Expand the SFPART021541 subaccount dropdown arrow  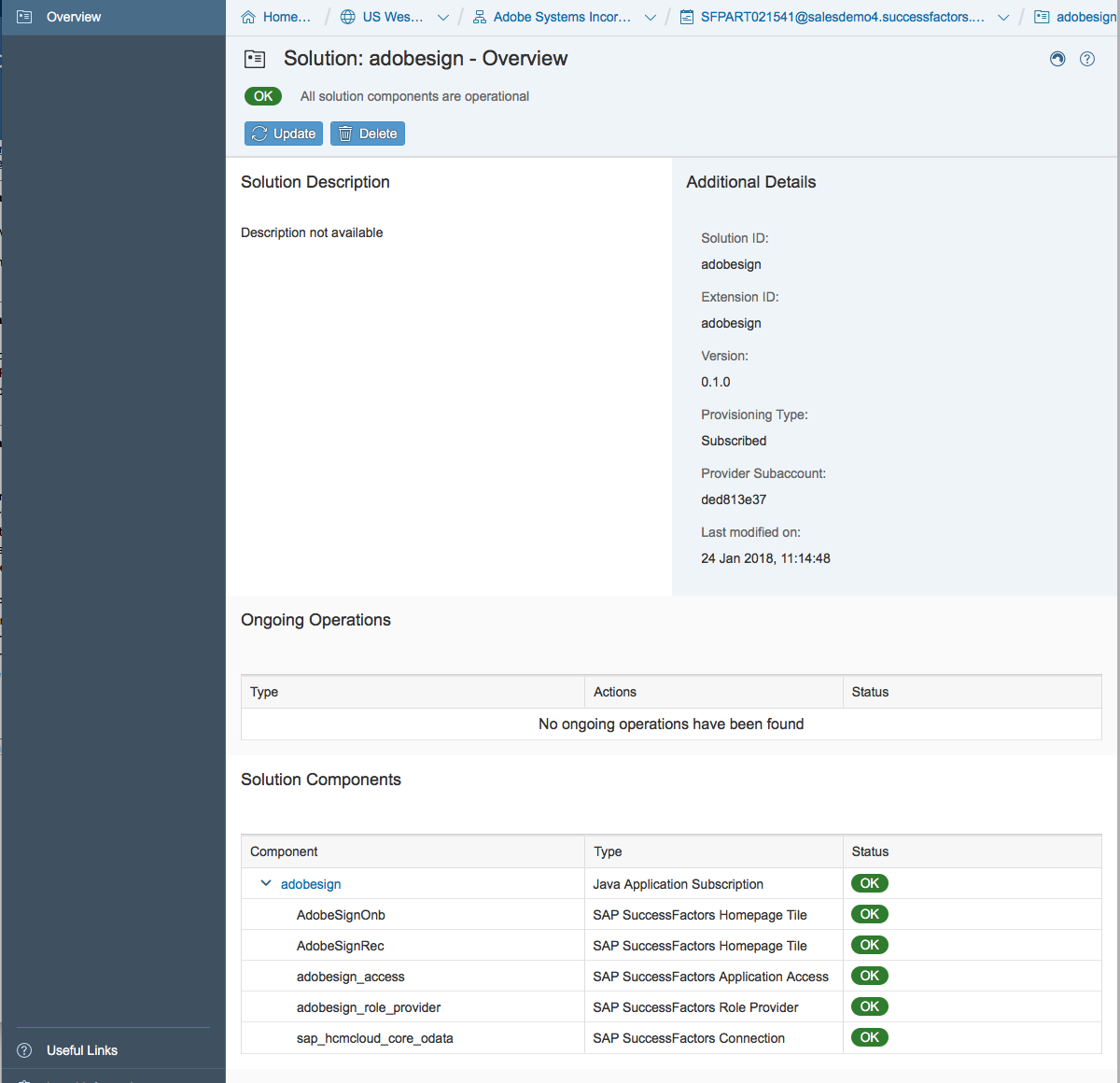[x=1003, y=17]
